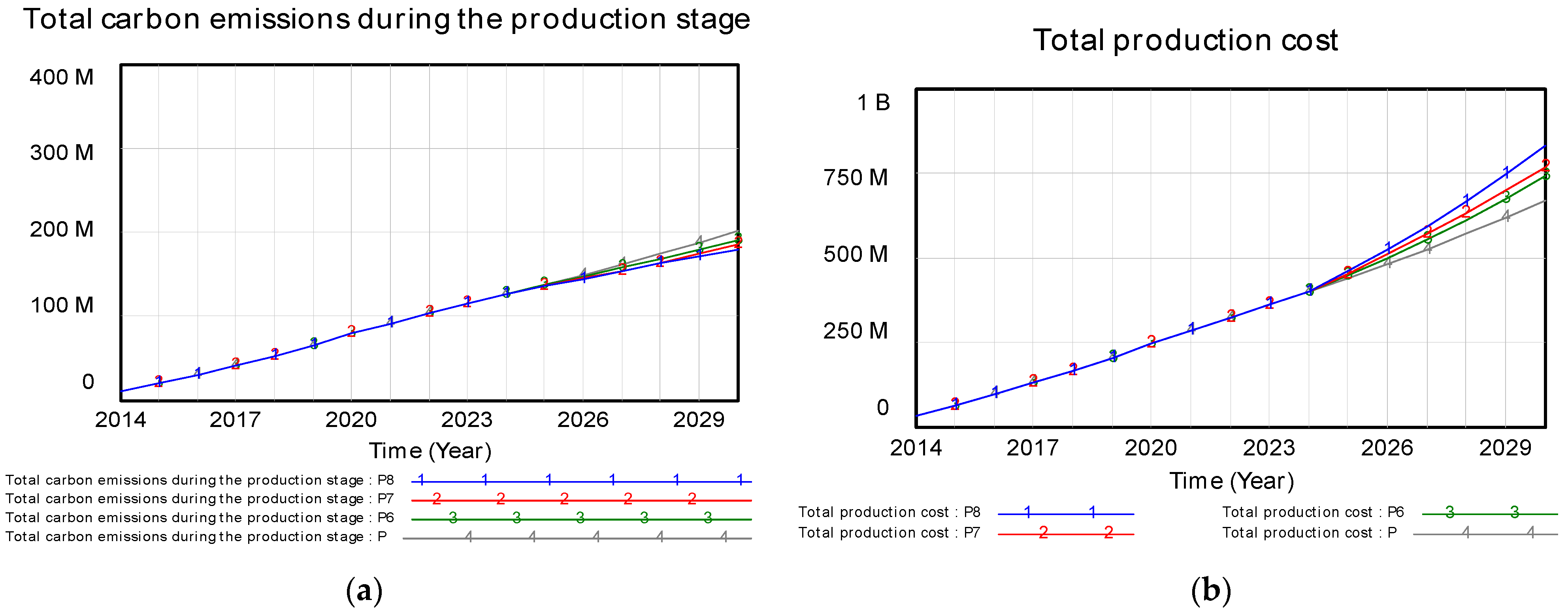Click the '2014' x-axis label of chart (b)
Viewport: 1568px width, 615px height.
[916, 448]
